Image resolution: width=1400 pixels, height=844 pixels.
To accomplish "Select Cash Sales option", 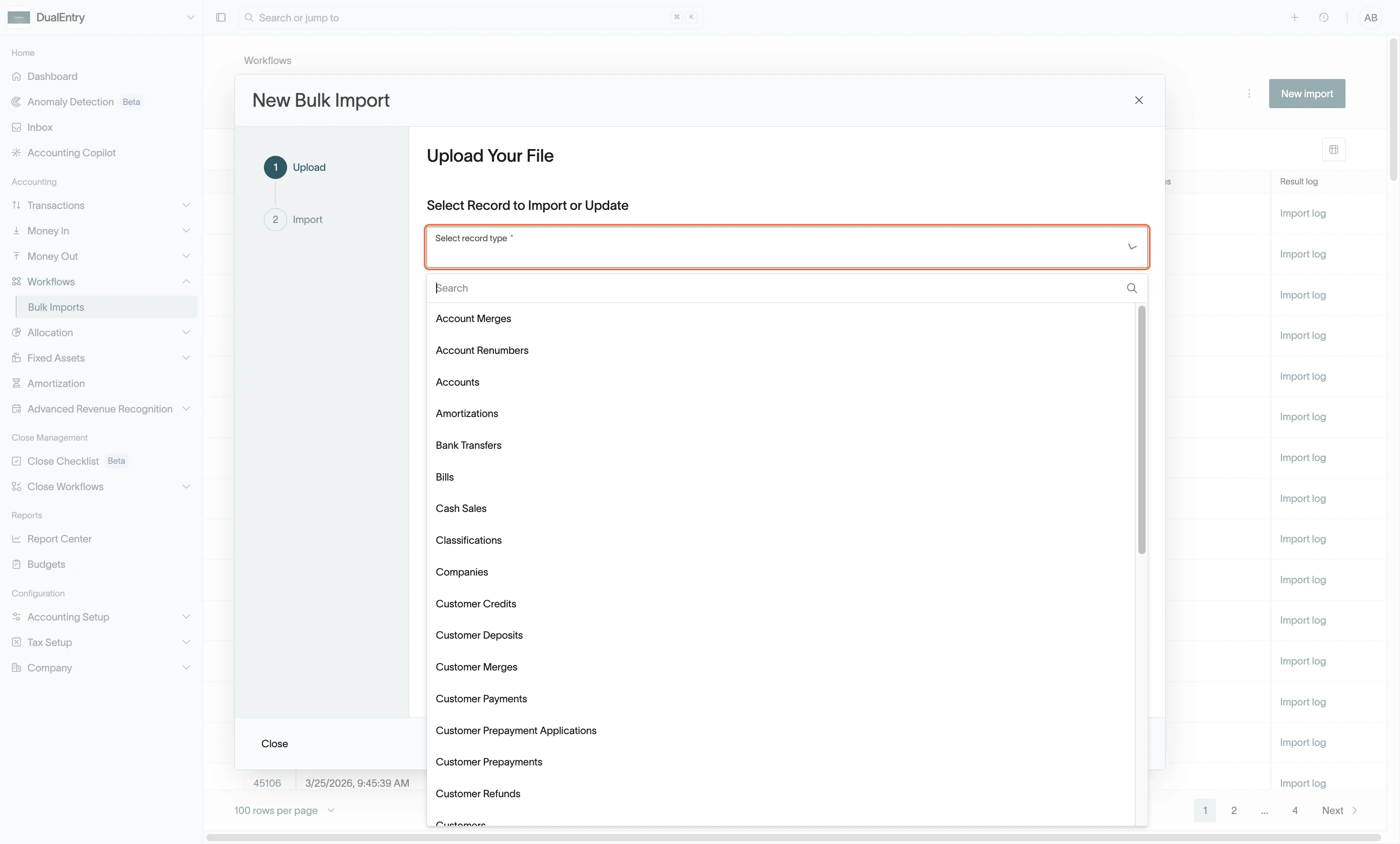I will pyautogui.click(x=781, y=509).
